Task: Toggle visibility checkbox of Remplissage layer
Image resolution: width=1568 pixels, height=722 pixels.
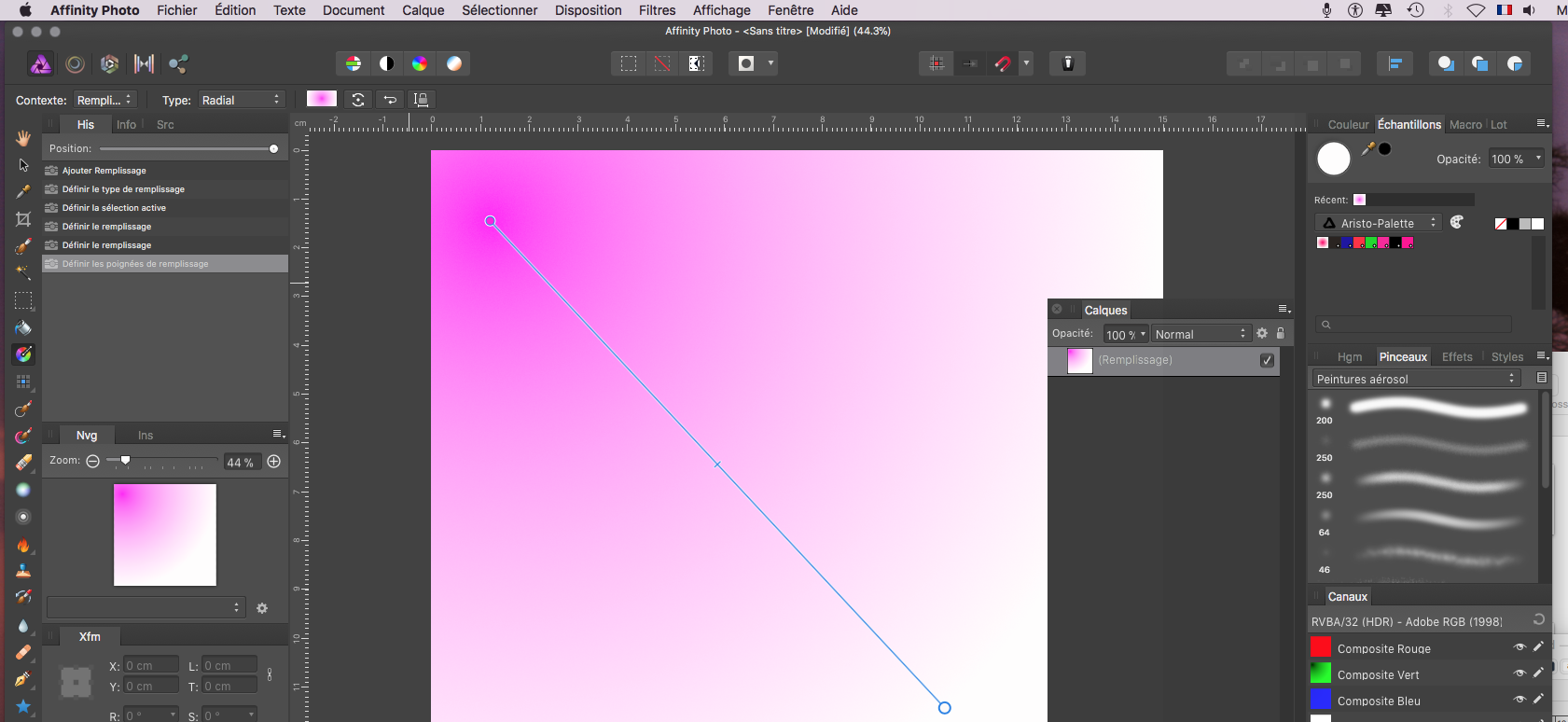Action: (1267, 360)
